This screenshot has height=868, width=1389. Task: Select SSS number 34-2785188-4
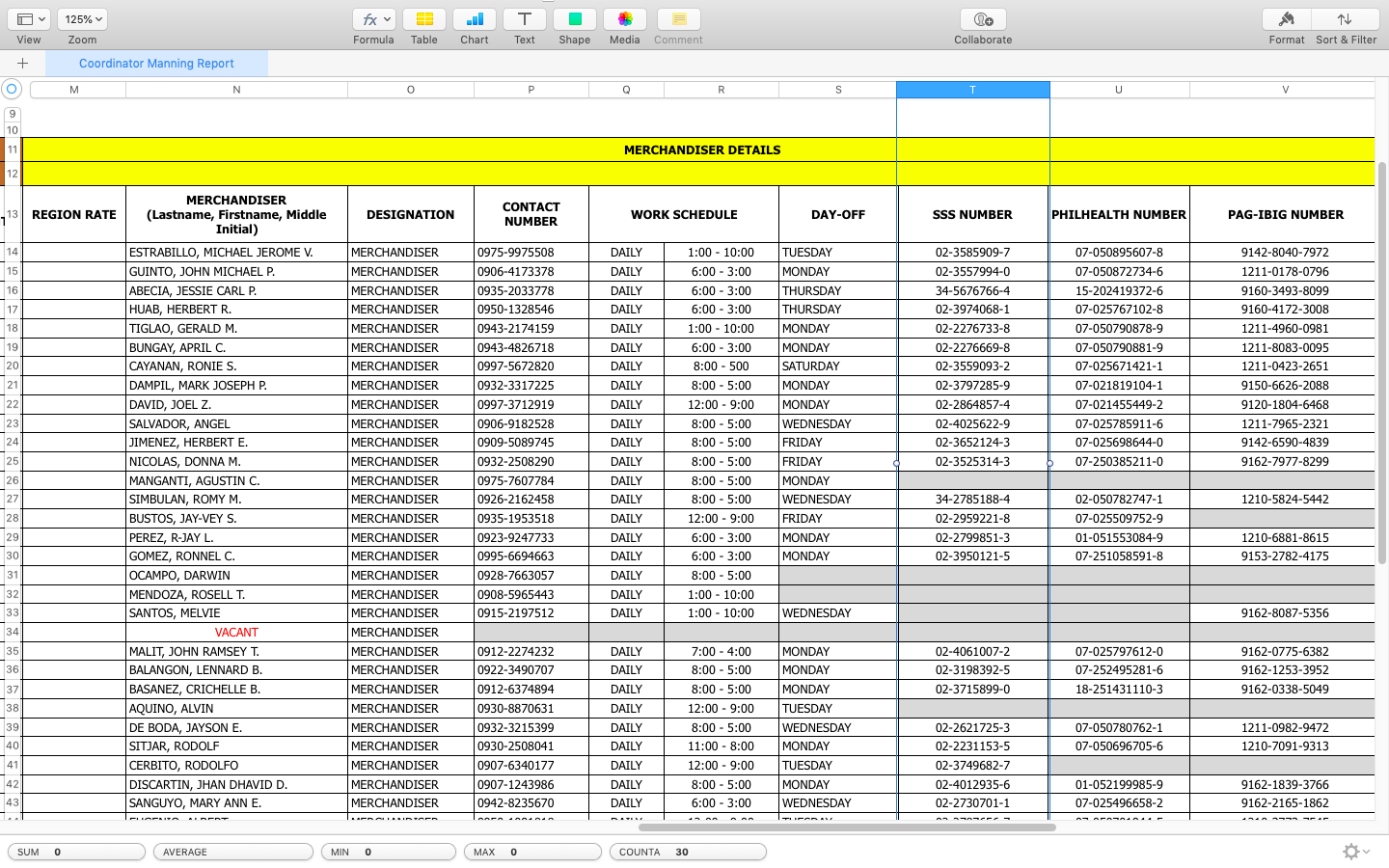coord(972,500)
